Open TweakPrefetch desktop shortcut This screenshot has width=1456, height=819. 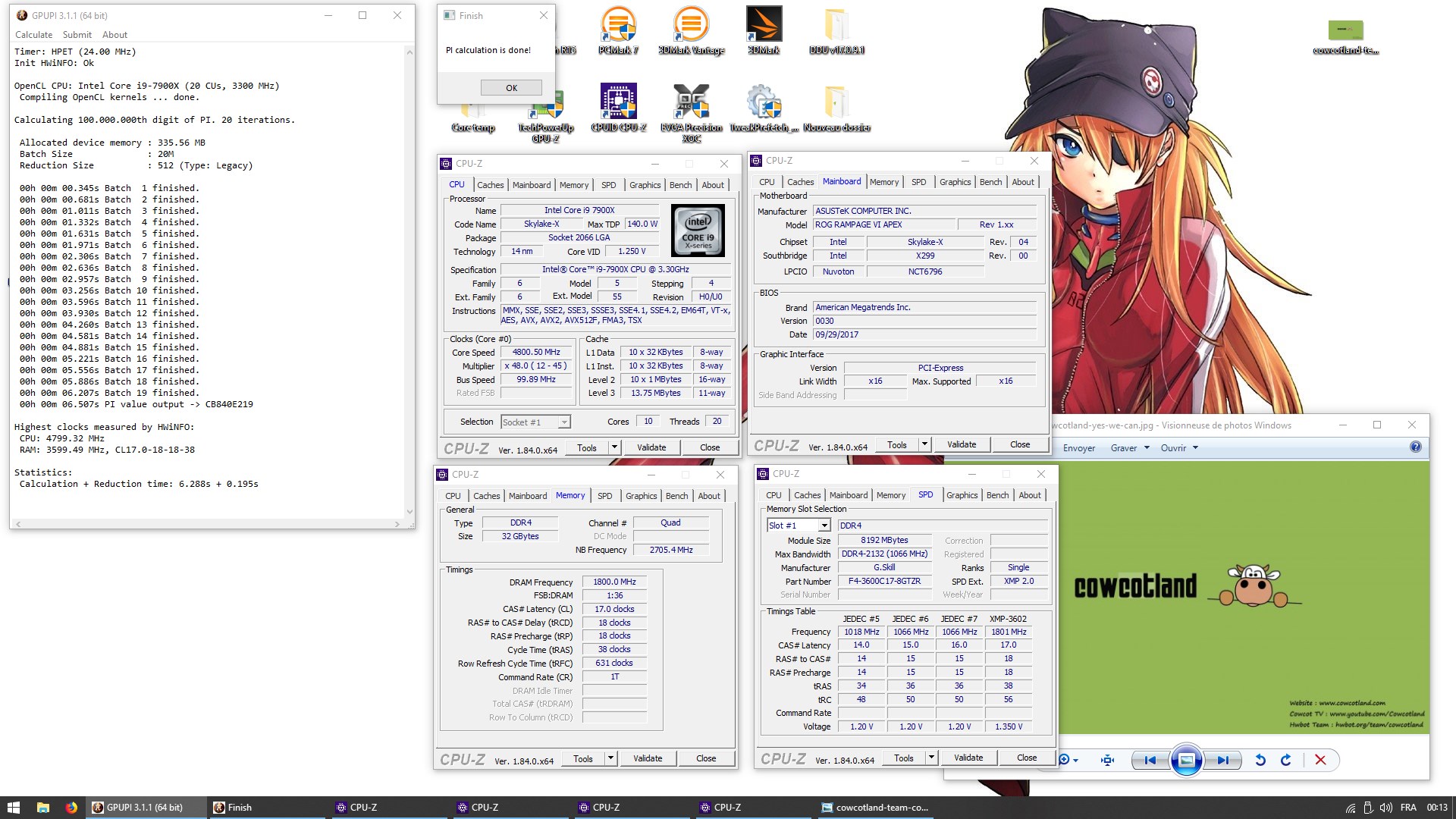coord(764,108)
